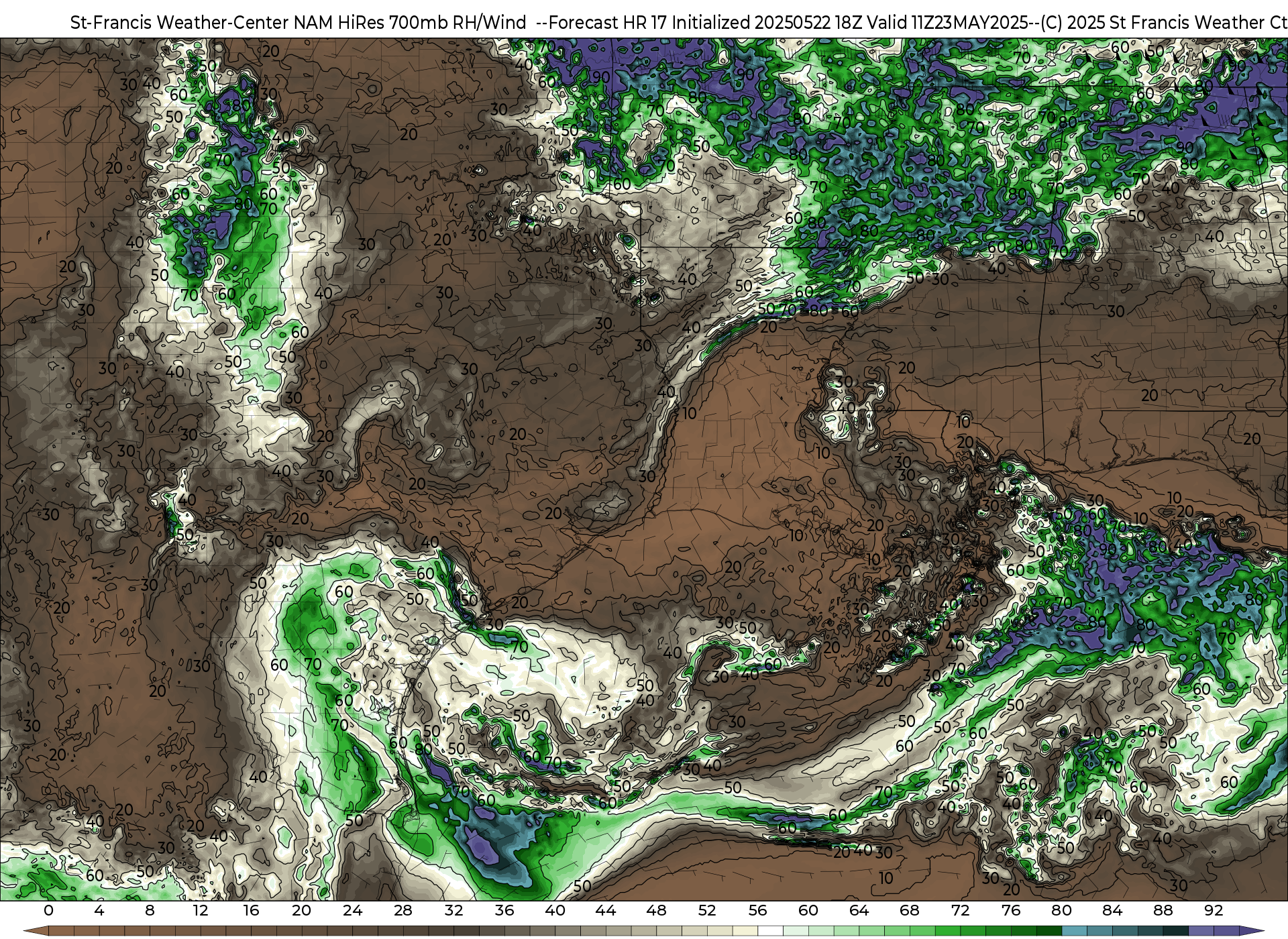Click the map title 'NAM HiRes 700mb RH/Wind'
The width and height of the screenshot is (1288, 939).
pos(410,22)
